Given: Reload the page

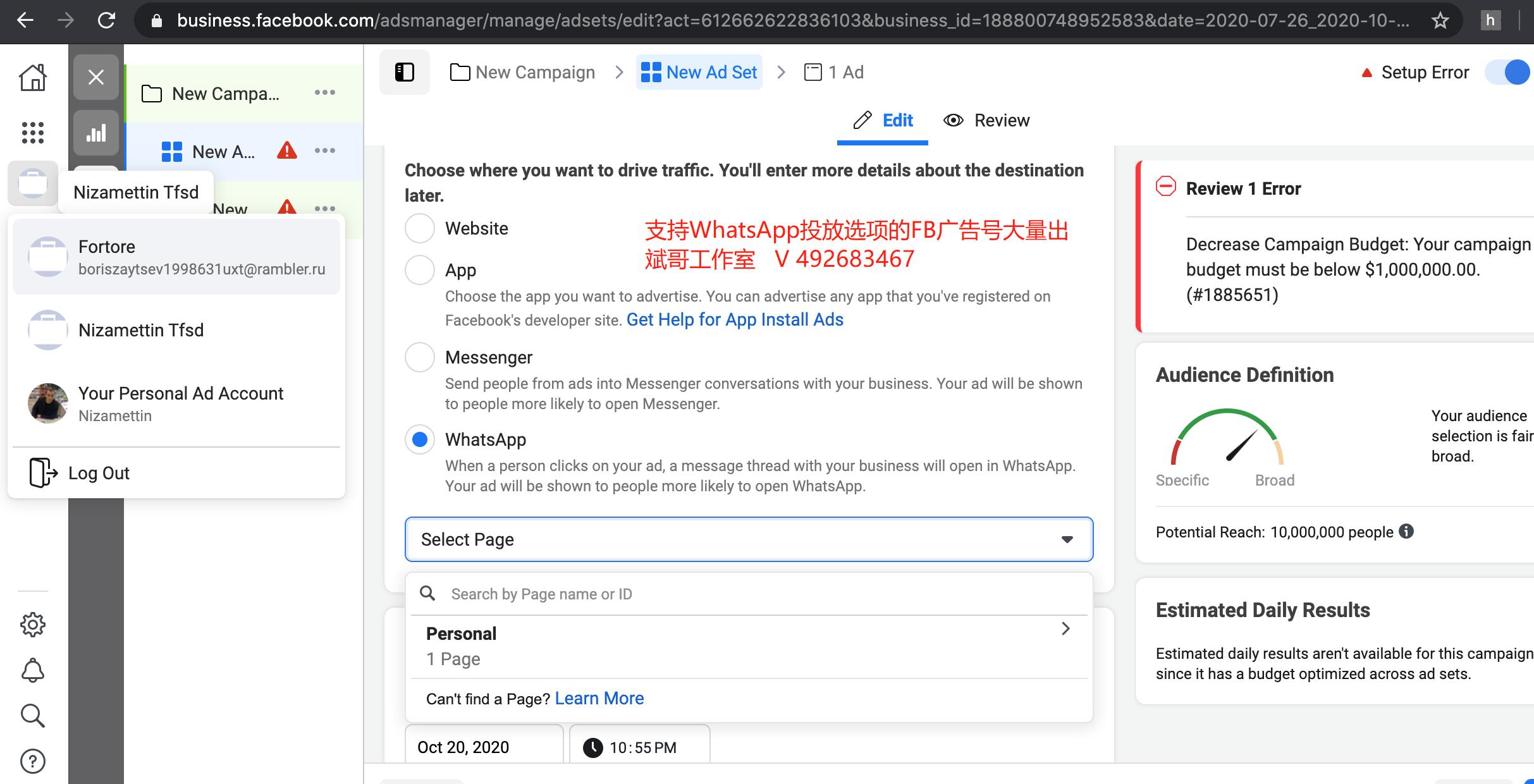Looking at the screenshot, I should coord(106,20).
